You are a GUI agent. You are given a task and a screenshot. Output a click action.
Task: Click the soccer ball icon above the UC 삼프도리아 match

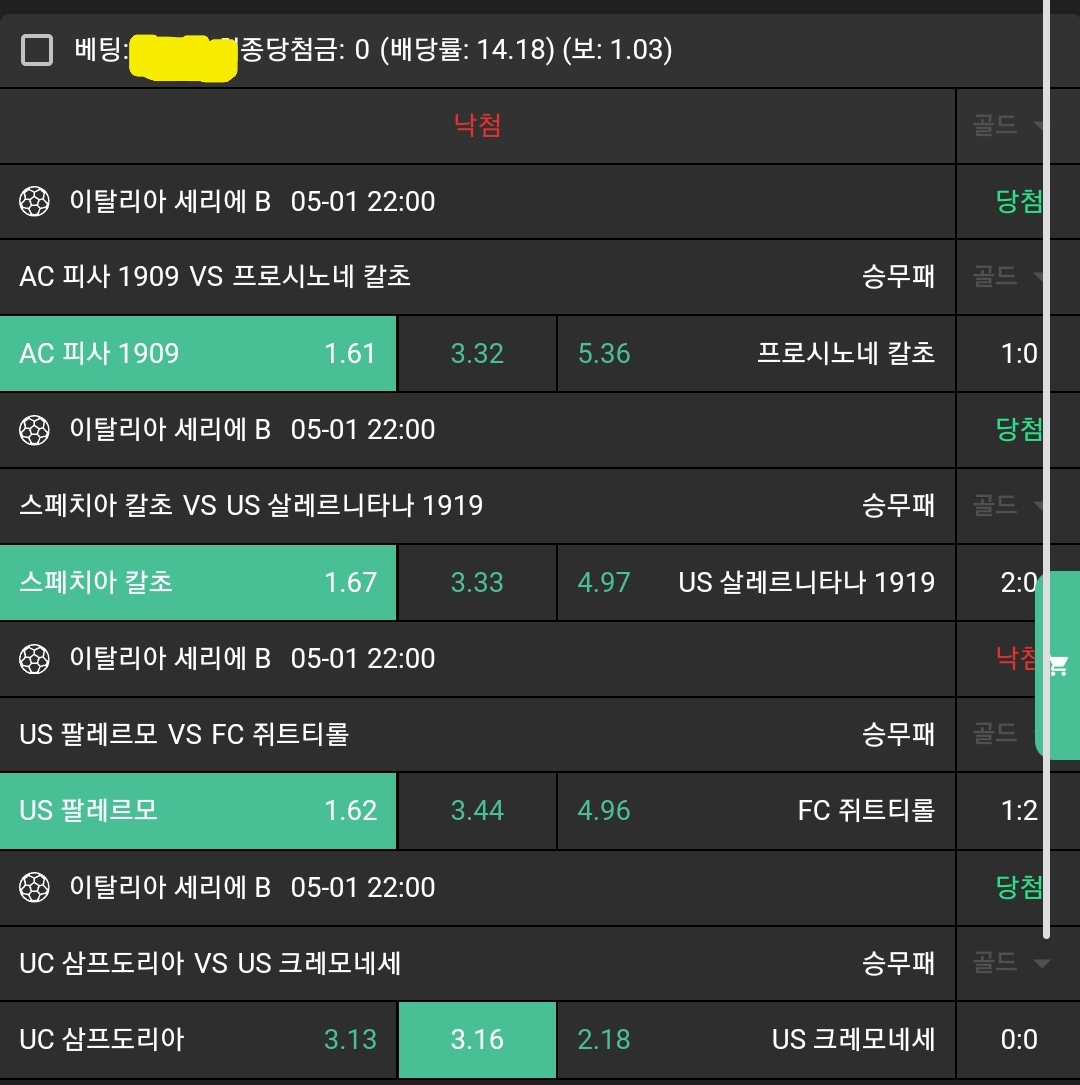pyautogui.click(x=34, y=887)
